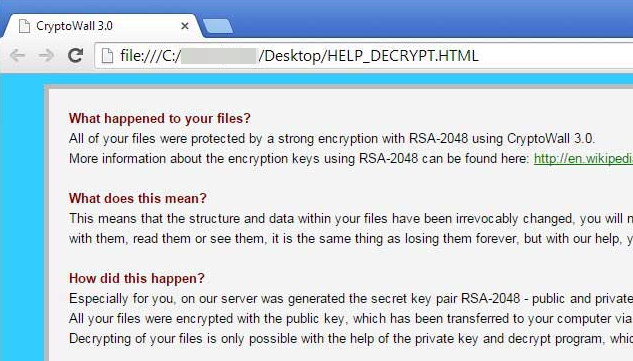Image resolution: width=633 pixels, height=361 pixels.
Task: Close the CryptoWall 3.0 tab
Action: click(185, 26)
